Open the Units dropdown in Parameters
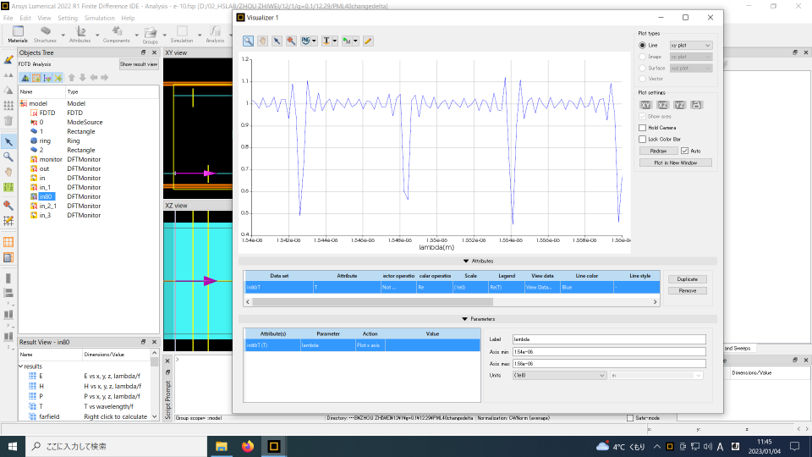Image resolution: width=812 pixels, height=457 pixels. (559, 376)
